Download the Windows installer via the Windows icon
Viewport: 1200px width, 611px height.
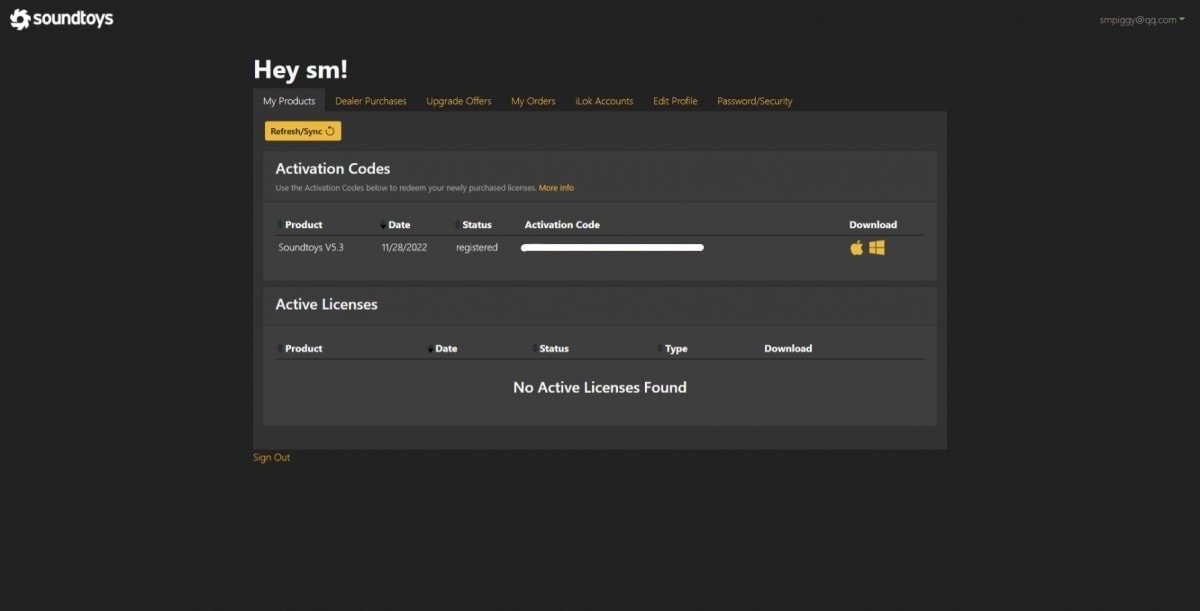(877, 248)
